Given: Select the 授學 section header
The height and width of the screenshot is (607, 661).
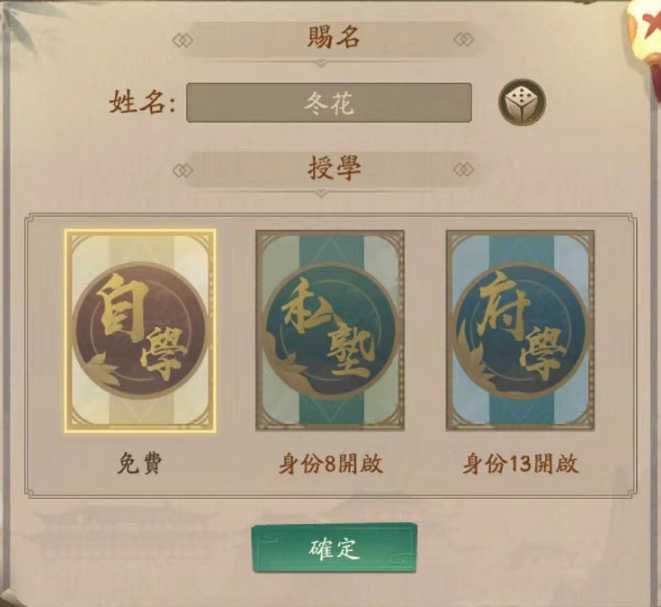Looking at the screenshot, I should pyautogui.click(x=334, y=167).
